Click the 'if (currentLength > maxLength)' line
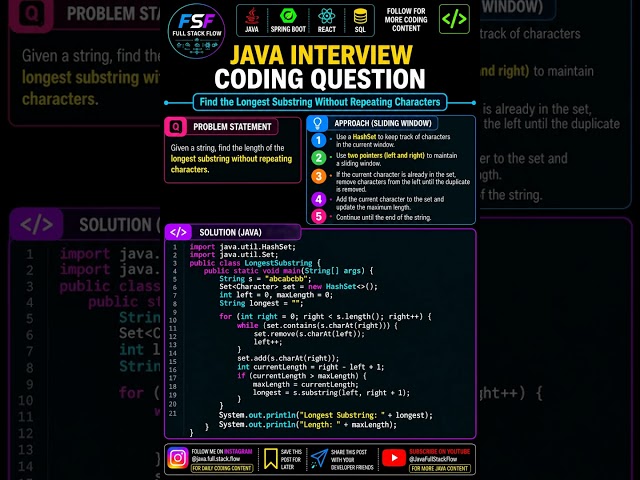Viewport: 640px width, 480px height. (302, 376)
